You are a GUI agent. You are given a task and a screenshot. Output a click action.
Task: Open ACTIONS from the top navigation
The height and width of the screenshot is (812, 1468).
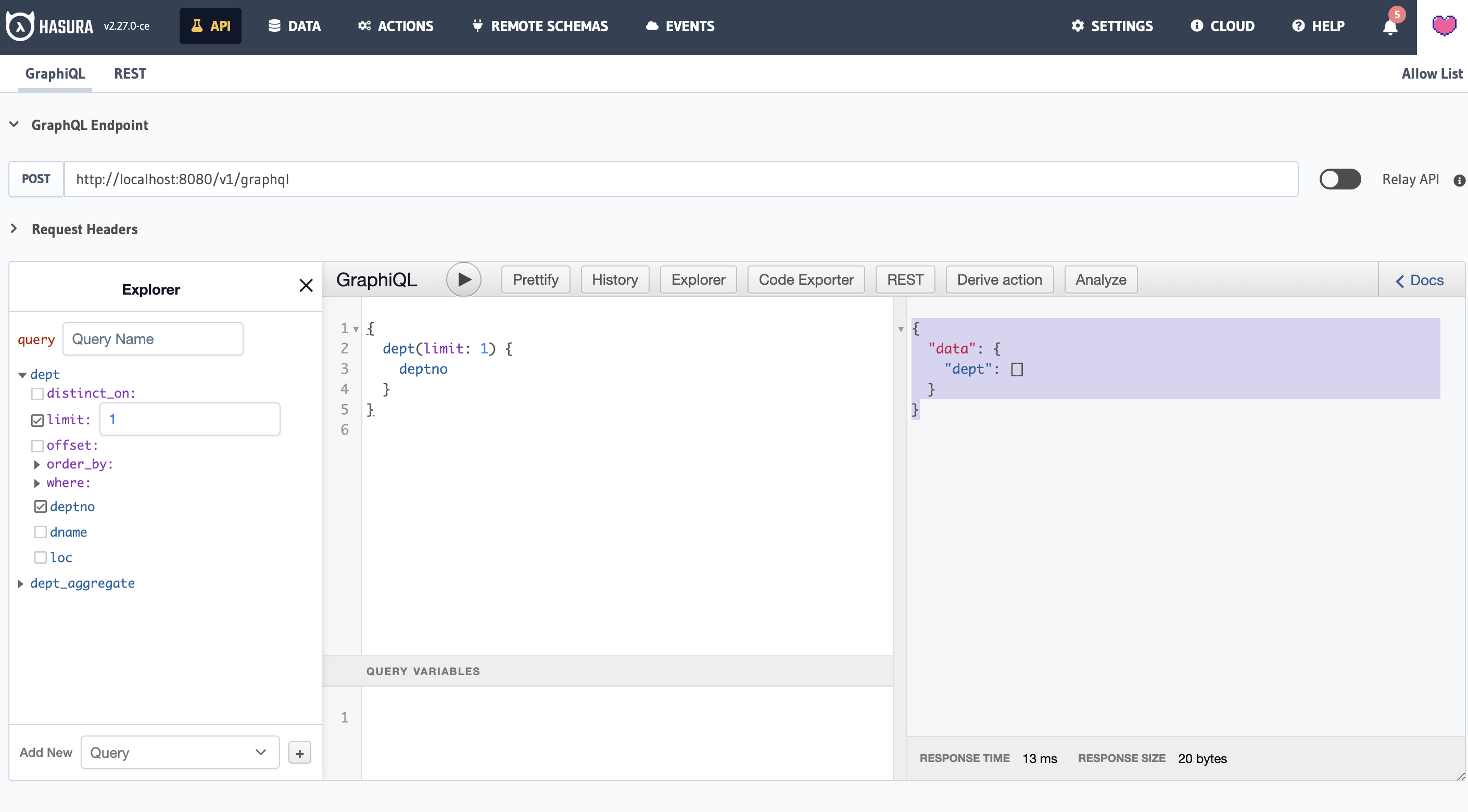[x=395, y=26]
